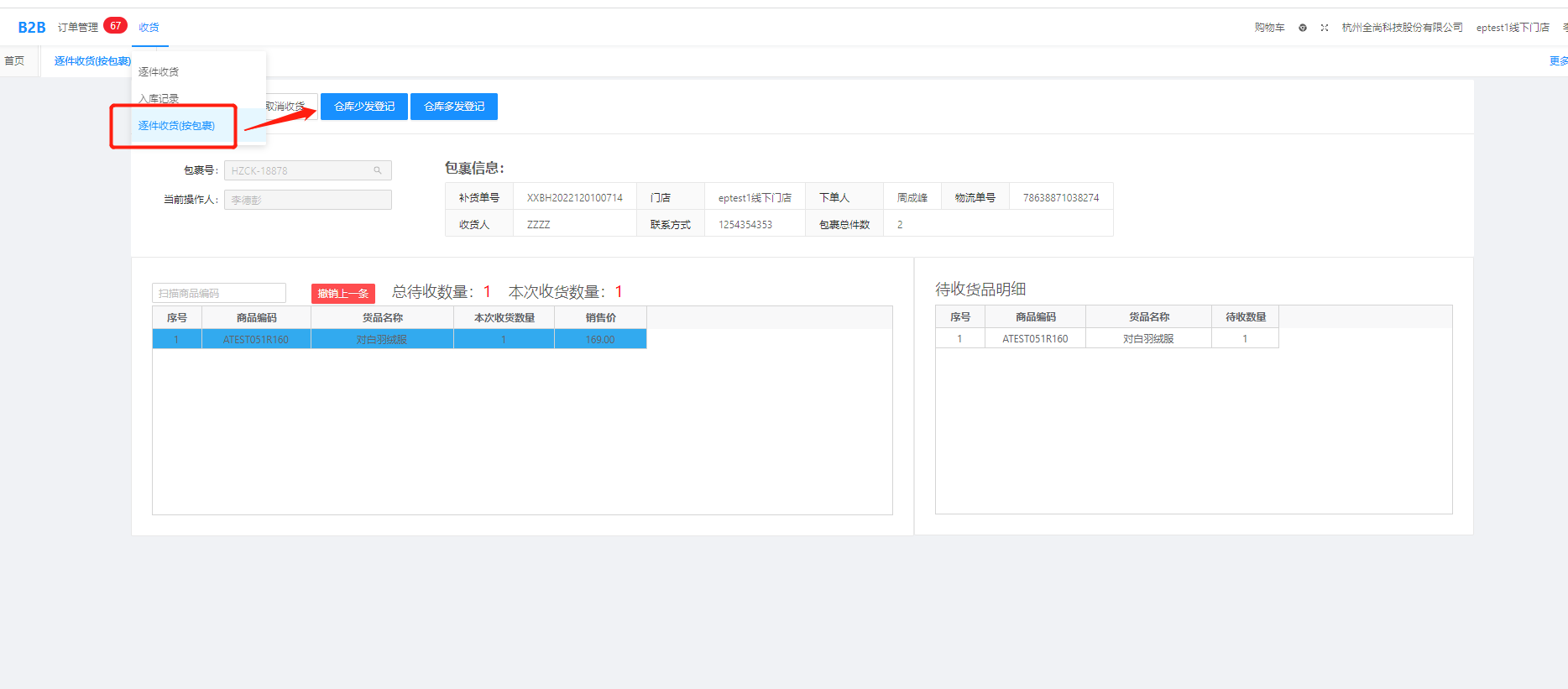Open the 购物车 shopping cart link
Image resolution: width=1568 pixels, height=689 pixels.
click(1269, 28)
